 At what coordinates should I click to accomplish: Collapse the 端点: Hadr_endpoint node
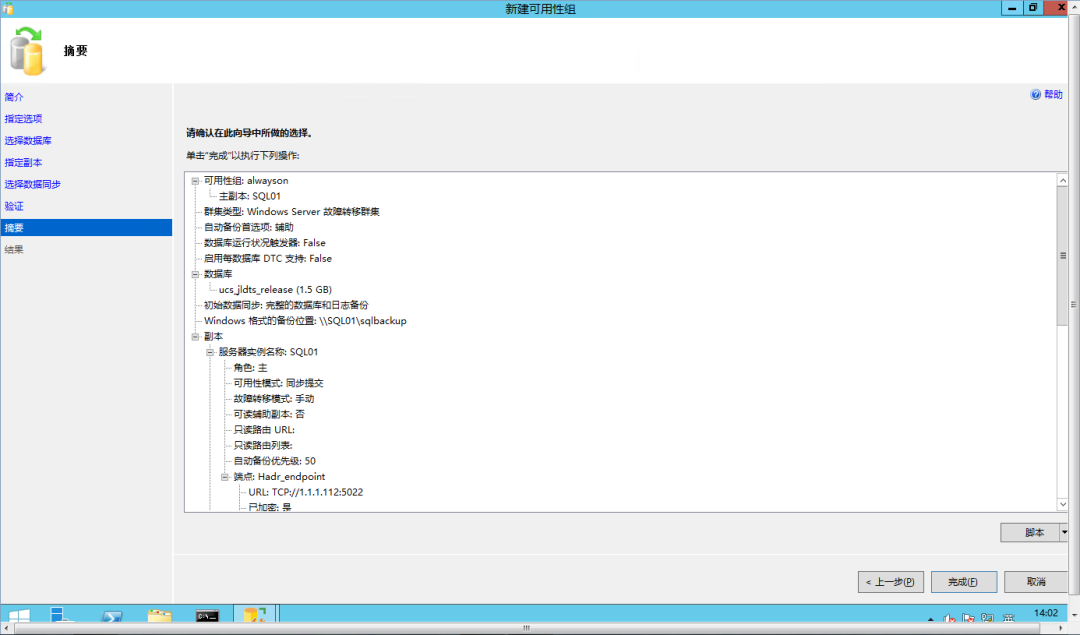225,477
